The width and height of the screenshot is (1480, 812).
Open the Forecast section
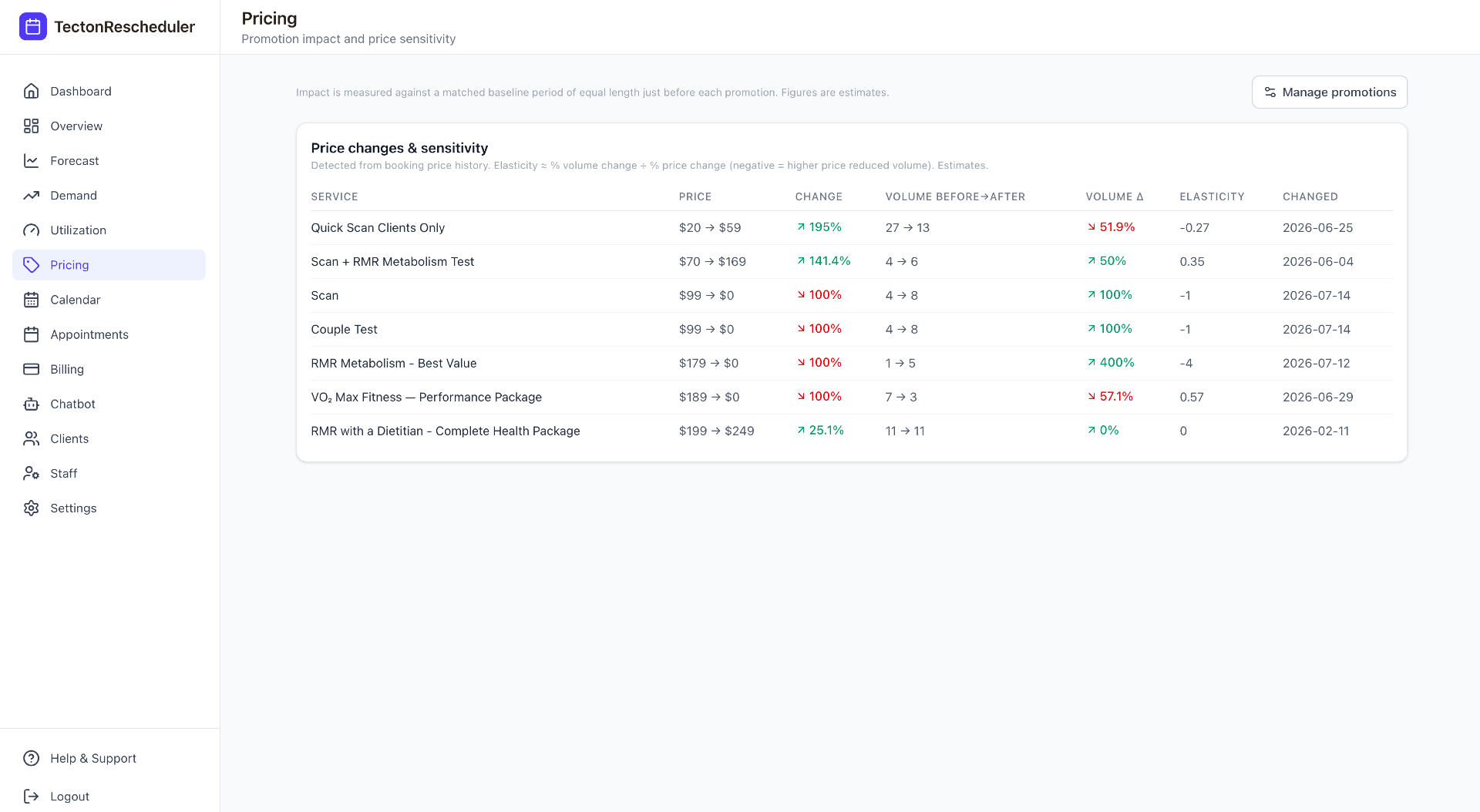coord(109,160)
